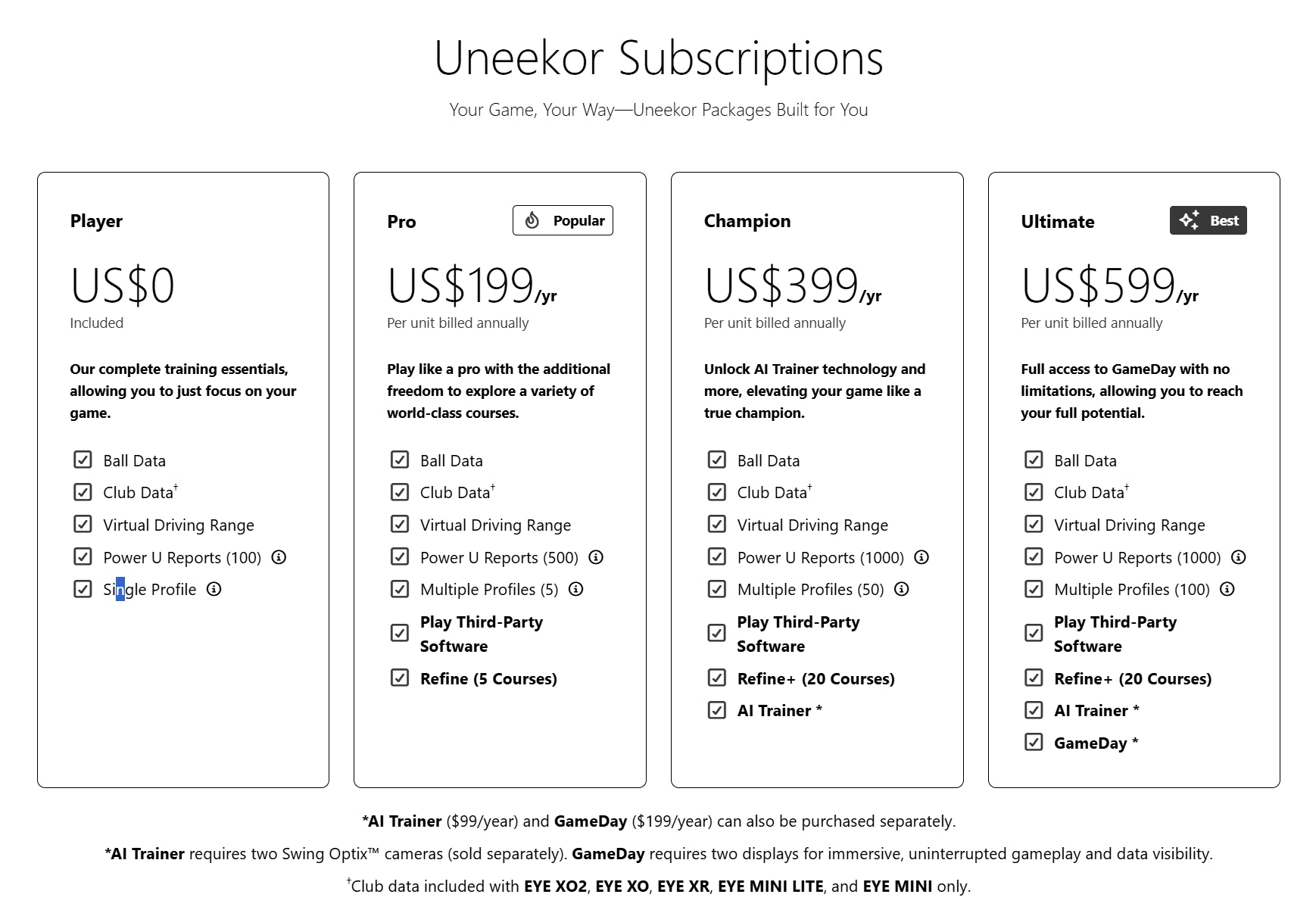
Task: Toggle Refine (5 Courses) checkbox in Pro plan
Action: [x=400, y=678]
